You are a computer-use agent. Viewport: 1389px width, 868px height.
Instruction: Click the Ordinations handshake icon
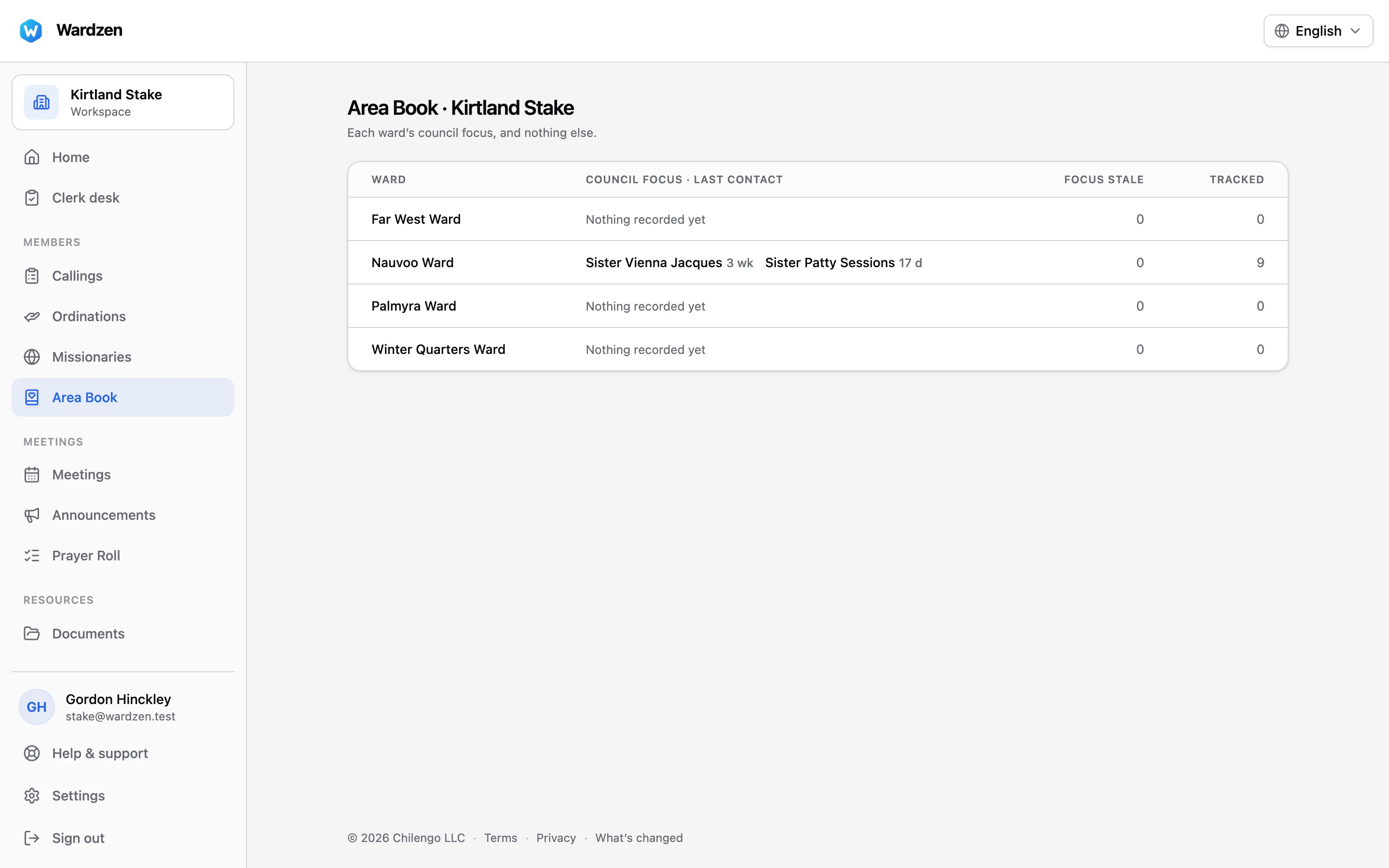point(31,316)
